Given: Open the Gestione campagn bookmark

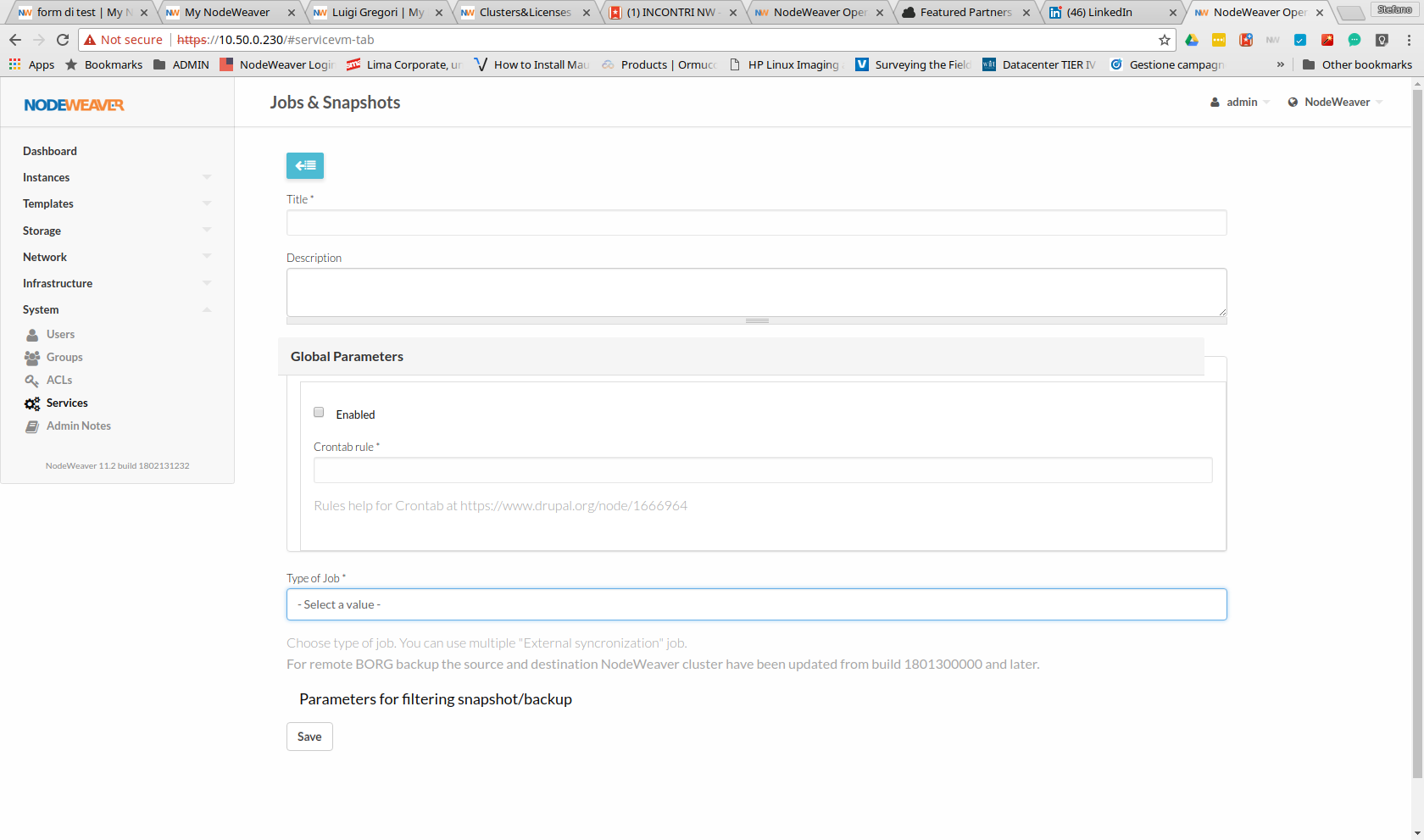Looking at the screenshot, I should pyautogui.click(x=1167, y=64).
